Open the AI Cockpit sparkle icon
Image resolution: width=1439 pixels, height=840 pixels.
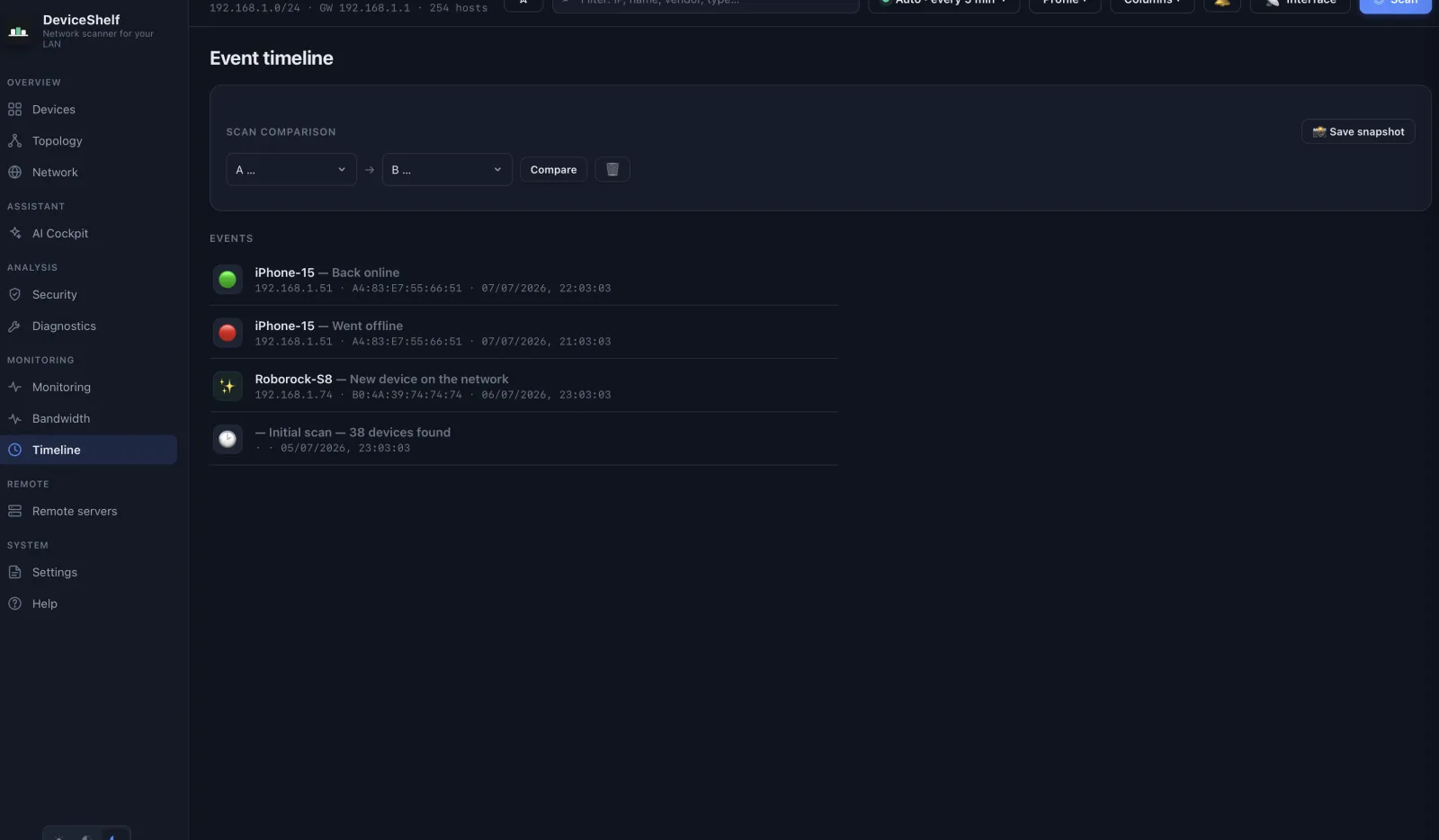(x=14, y=234)
